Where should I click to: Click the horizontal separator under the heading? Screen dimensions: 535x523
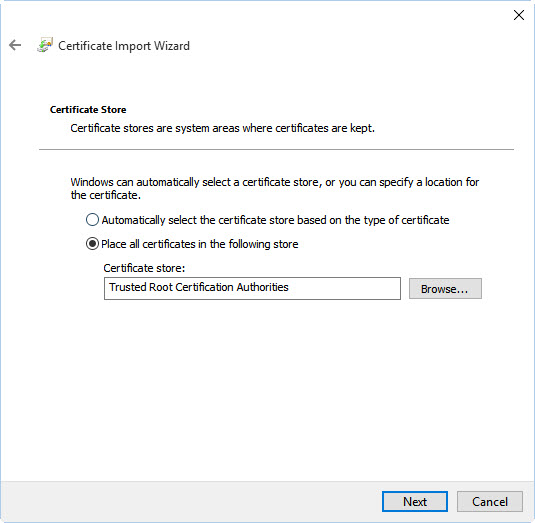[x=276, y=149]
